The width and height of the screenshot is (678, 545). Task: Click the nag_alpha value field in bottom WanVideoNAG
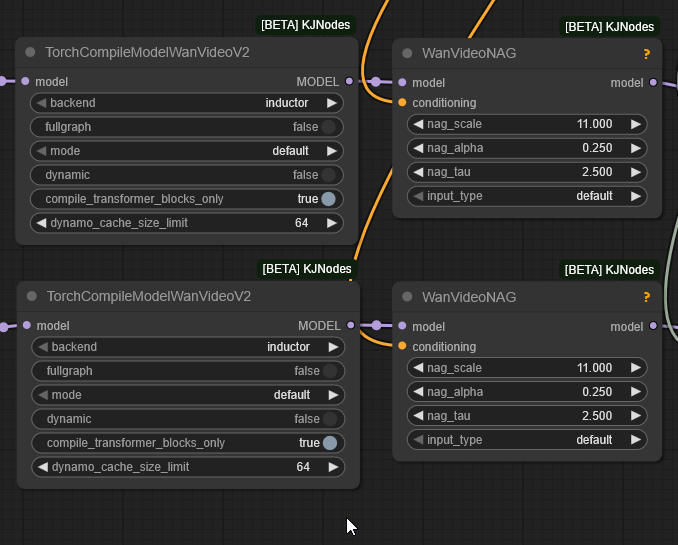point(527,392)
